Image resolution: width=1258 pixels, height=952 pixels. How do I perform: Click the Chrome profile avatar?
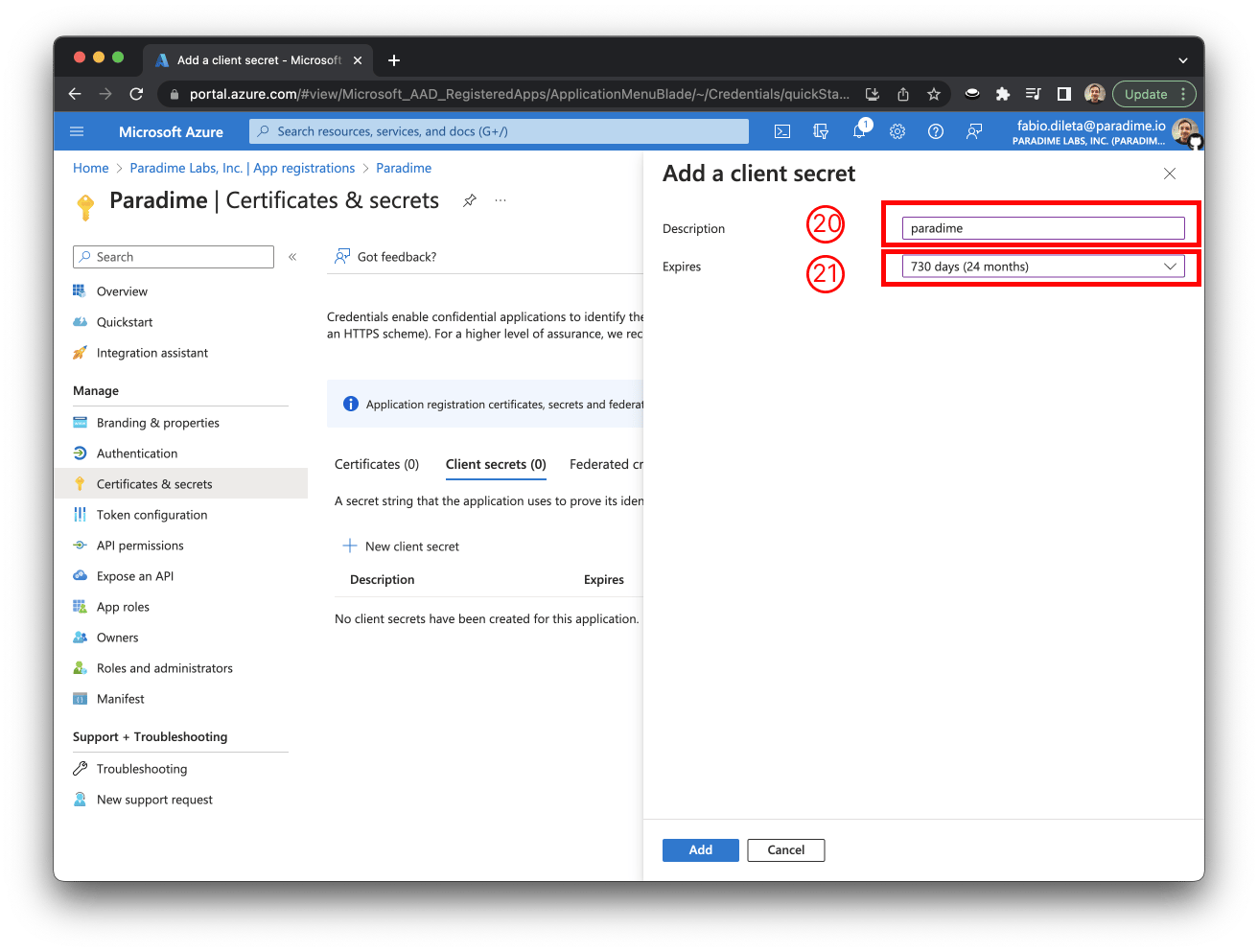(x=1095, y=94)
